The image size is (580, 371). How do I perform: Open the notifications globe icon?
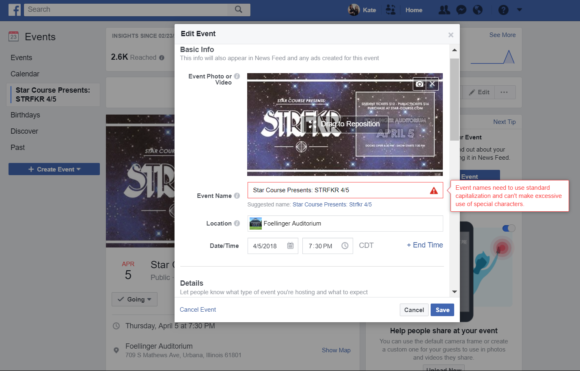(x=478, y=10)
